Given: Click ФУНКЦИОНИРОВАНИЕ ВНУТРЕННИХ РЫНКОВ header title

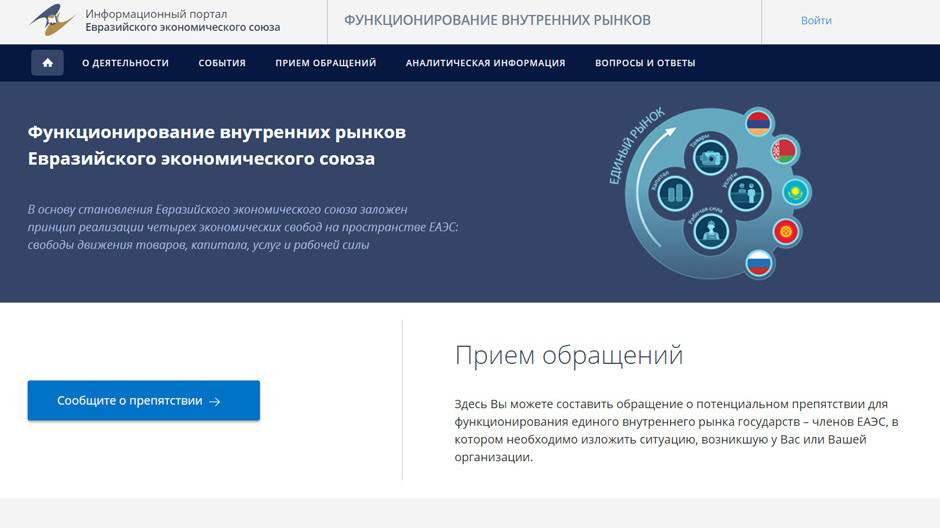Looking at the screenshot, I should 497,20.
